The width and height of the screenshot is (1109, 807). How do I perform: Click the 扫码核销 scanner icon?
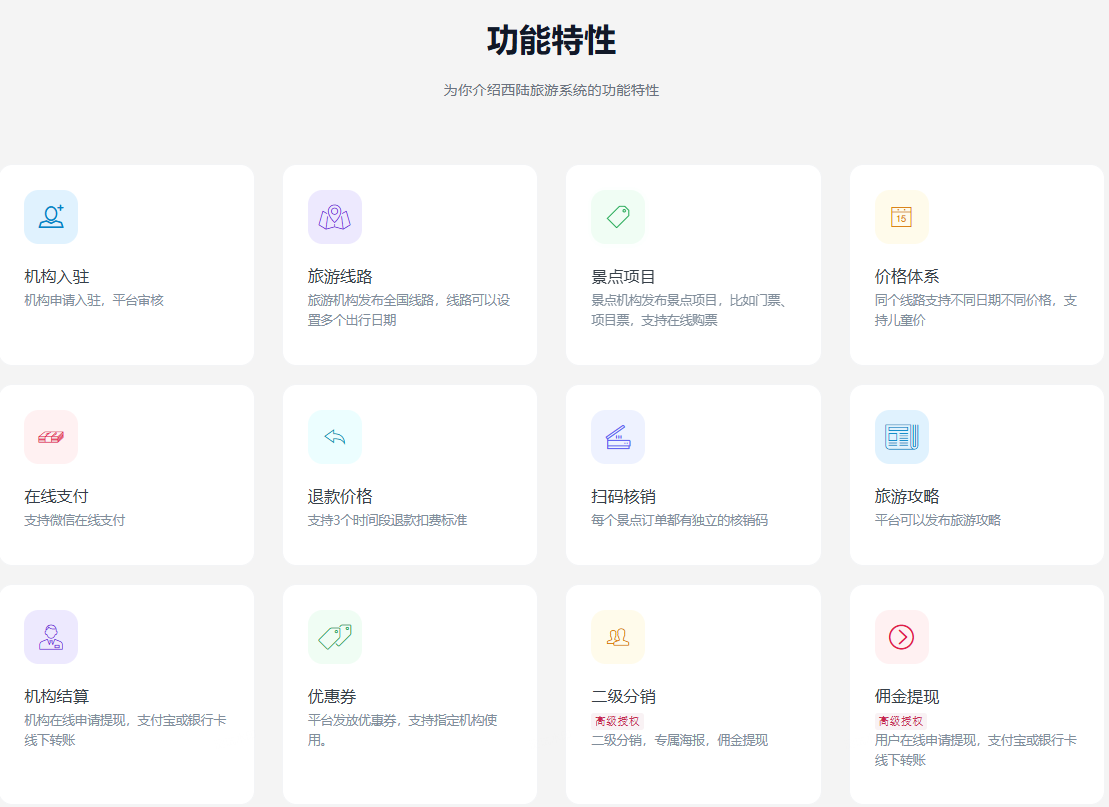tap(618, 437)
